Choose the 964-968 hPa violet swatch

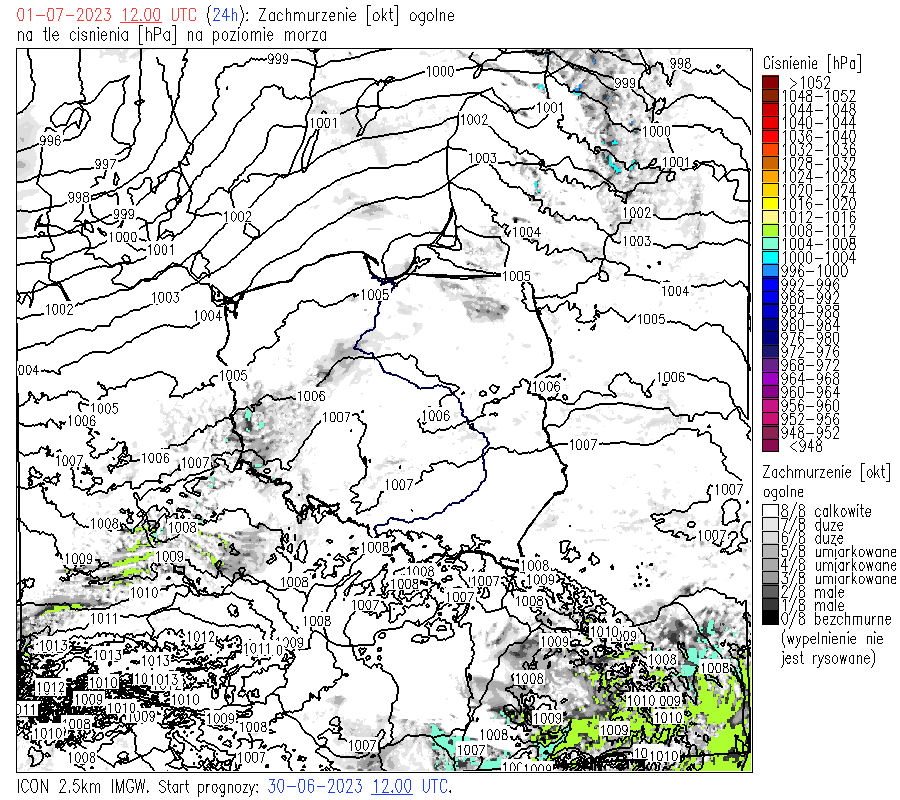770,379
